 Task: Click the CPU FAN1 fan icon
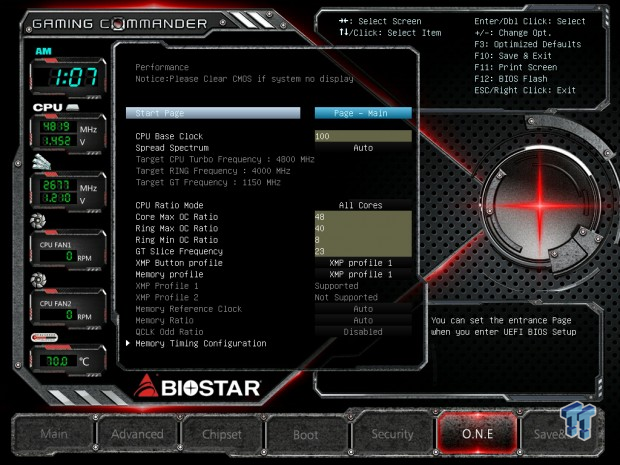[x=38, y=221]
